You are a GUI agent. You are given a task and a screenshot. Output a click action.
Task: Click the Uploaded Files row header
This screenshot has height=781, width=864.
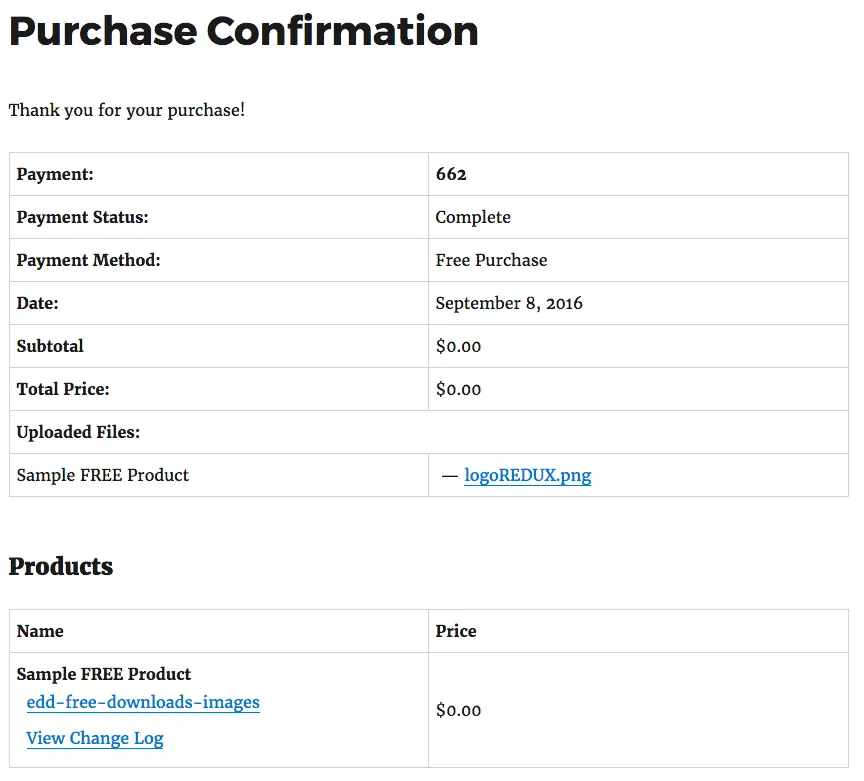click(78, 432)
